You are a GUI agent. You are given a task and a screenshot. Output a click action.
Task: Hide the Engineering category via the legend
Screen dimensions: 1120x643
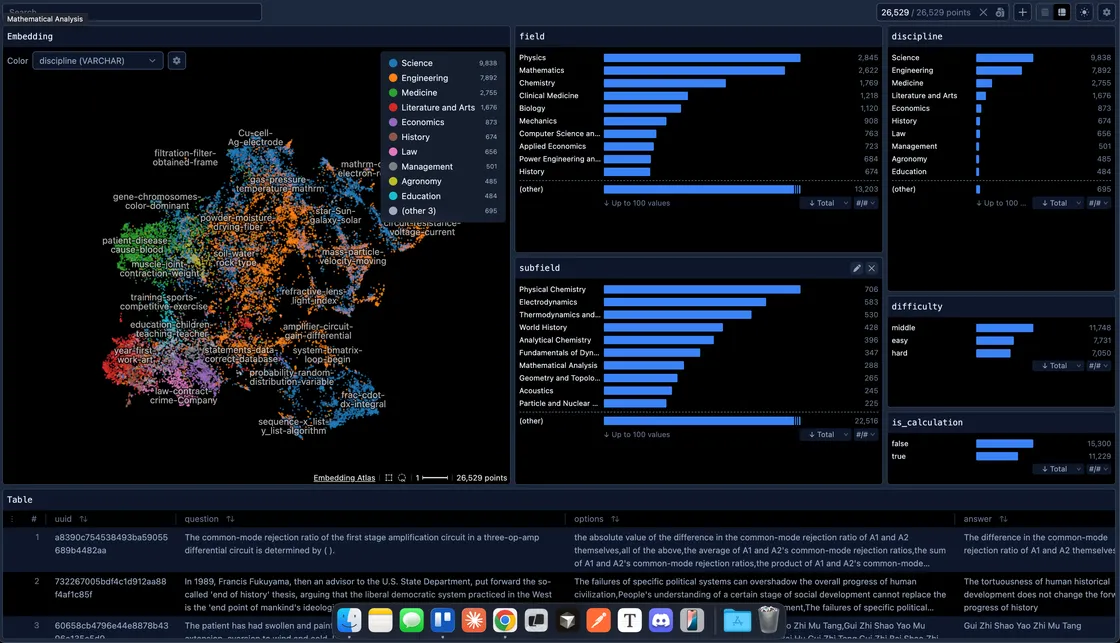[421, 77]
